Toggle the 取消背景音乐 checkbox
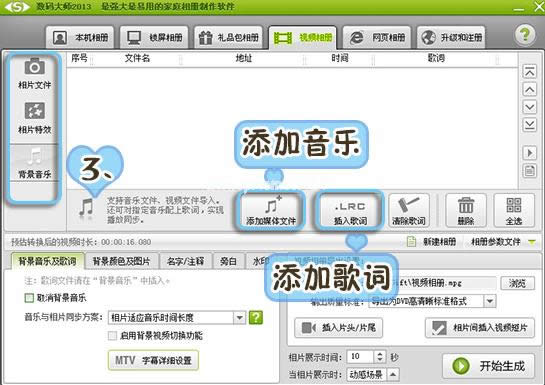This screenshot has width=545, height=385. click(x=29, y=298)
